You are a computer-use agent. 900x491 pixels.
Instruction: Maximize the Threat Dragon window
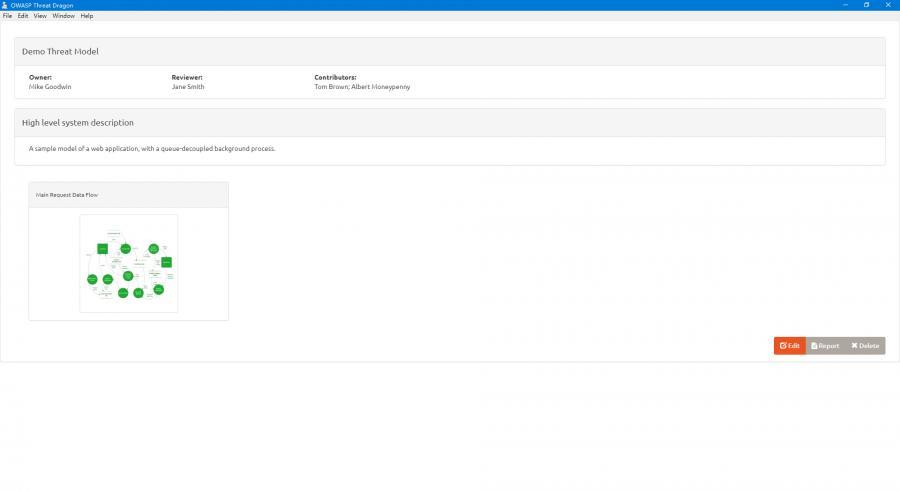tap(865, 5)
